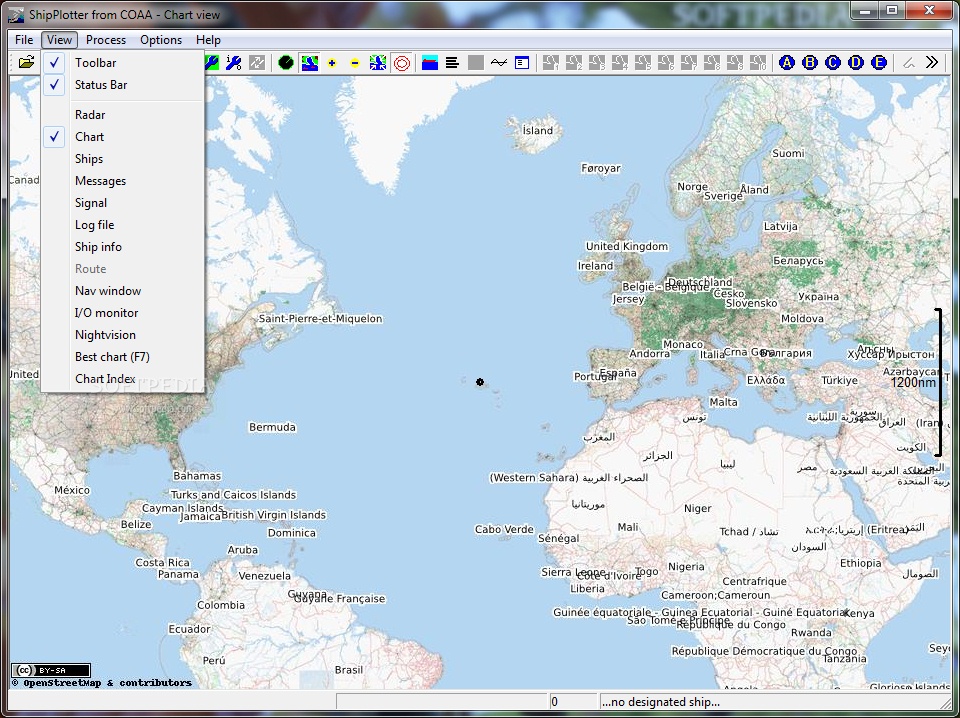Choose Ship info menu entry
This screenshot has width=960, height=718.
coord(122,247)
